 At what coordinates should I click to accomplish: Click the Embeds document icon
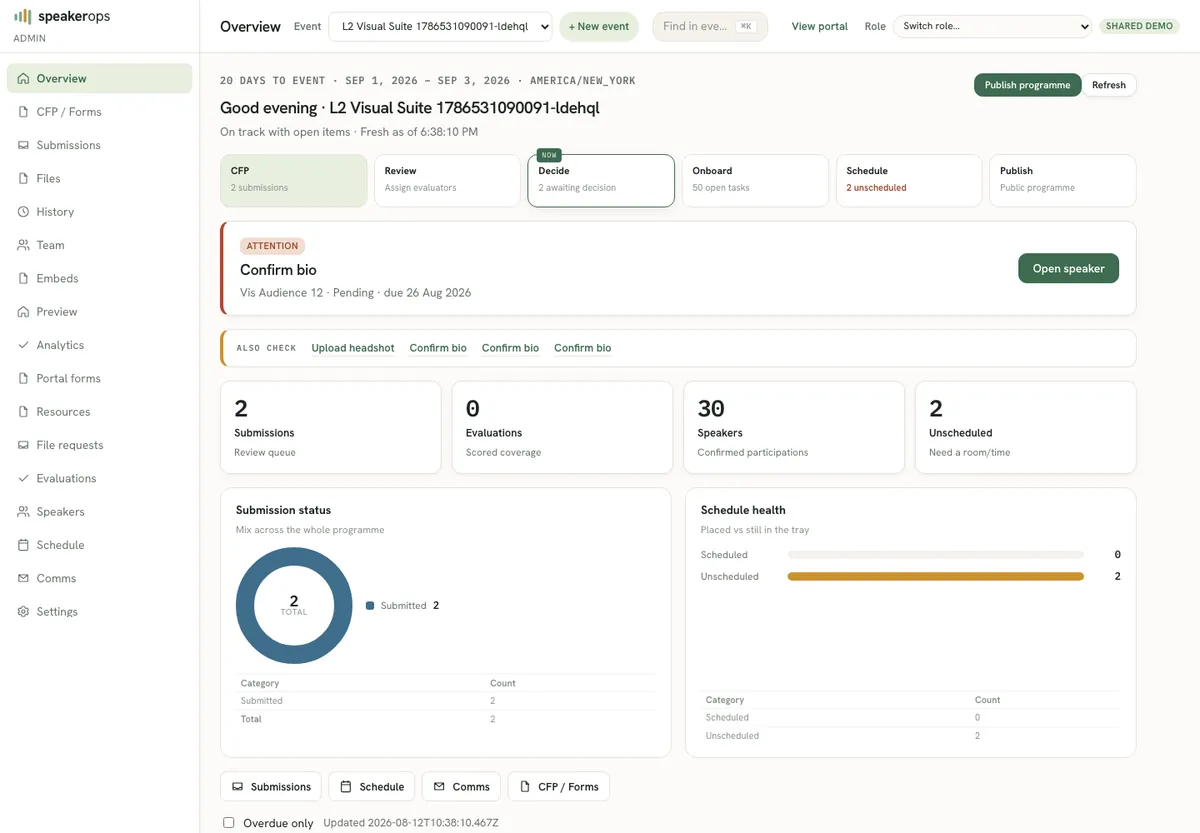click(23, 278)
